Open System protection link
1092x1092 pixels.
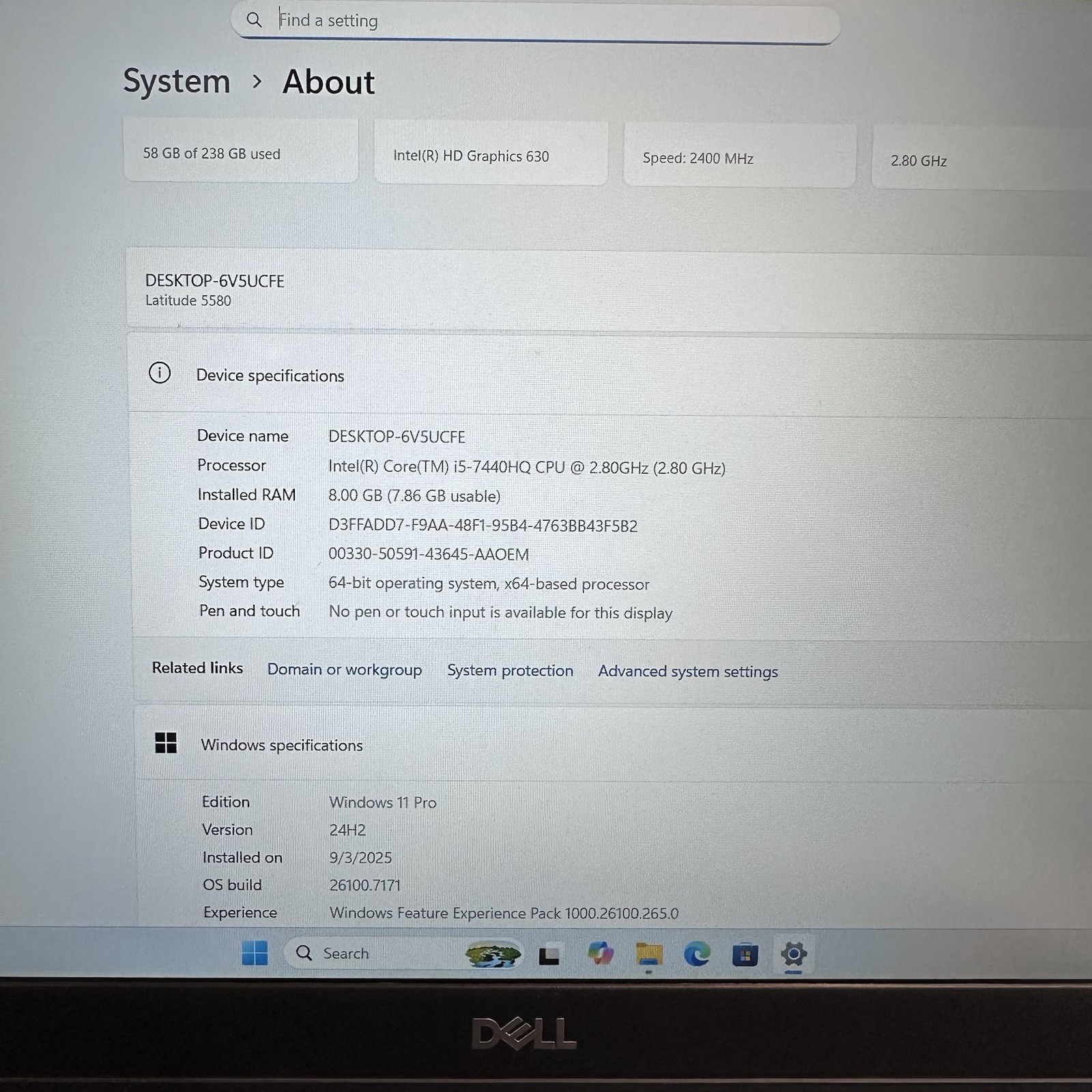tap(511, 670)
